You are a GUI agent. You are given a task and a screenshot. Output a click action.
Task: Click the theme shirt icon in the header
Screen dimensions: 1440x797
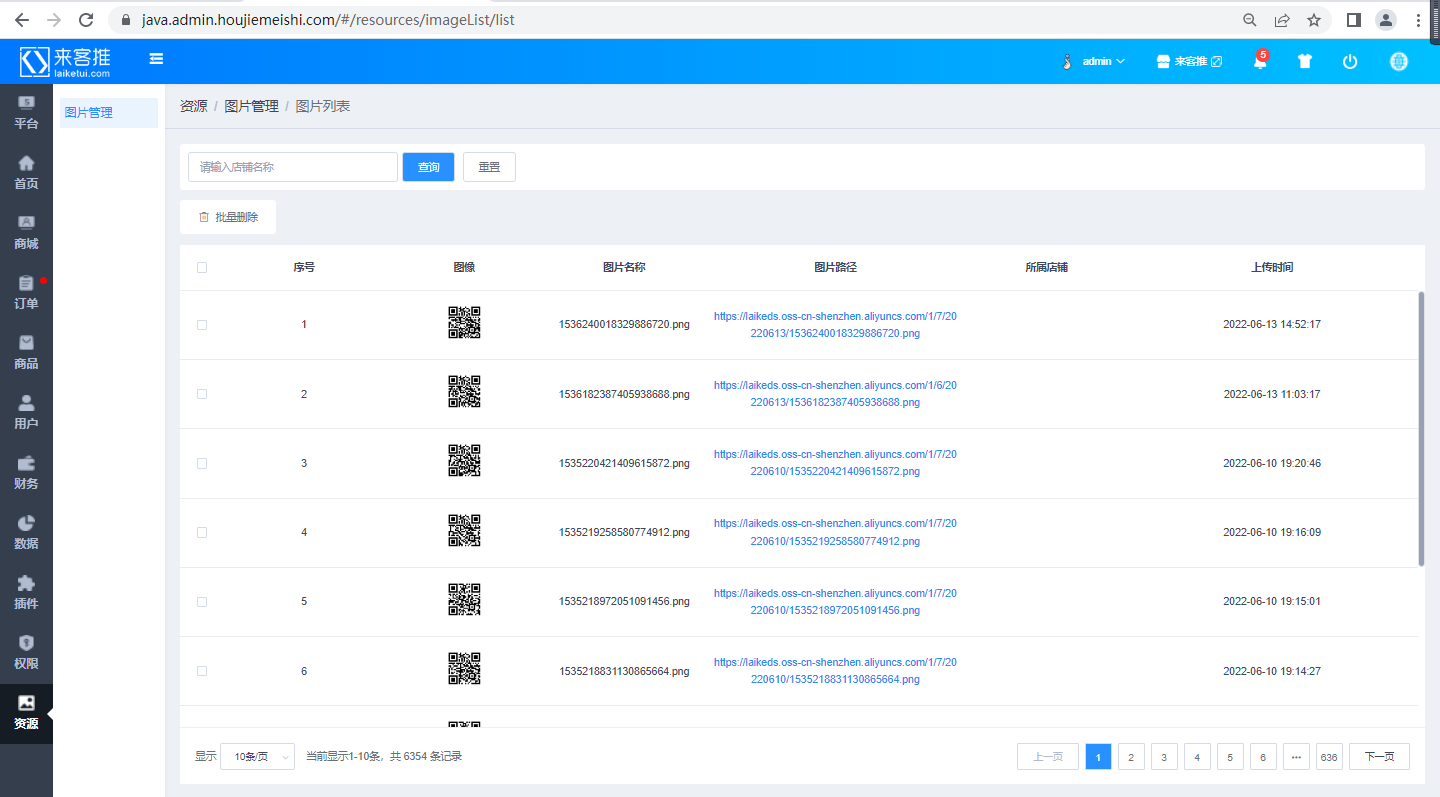tap(1304, 61)
